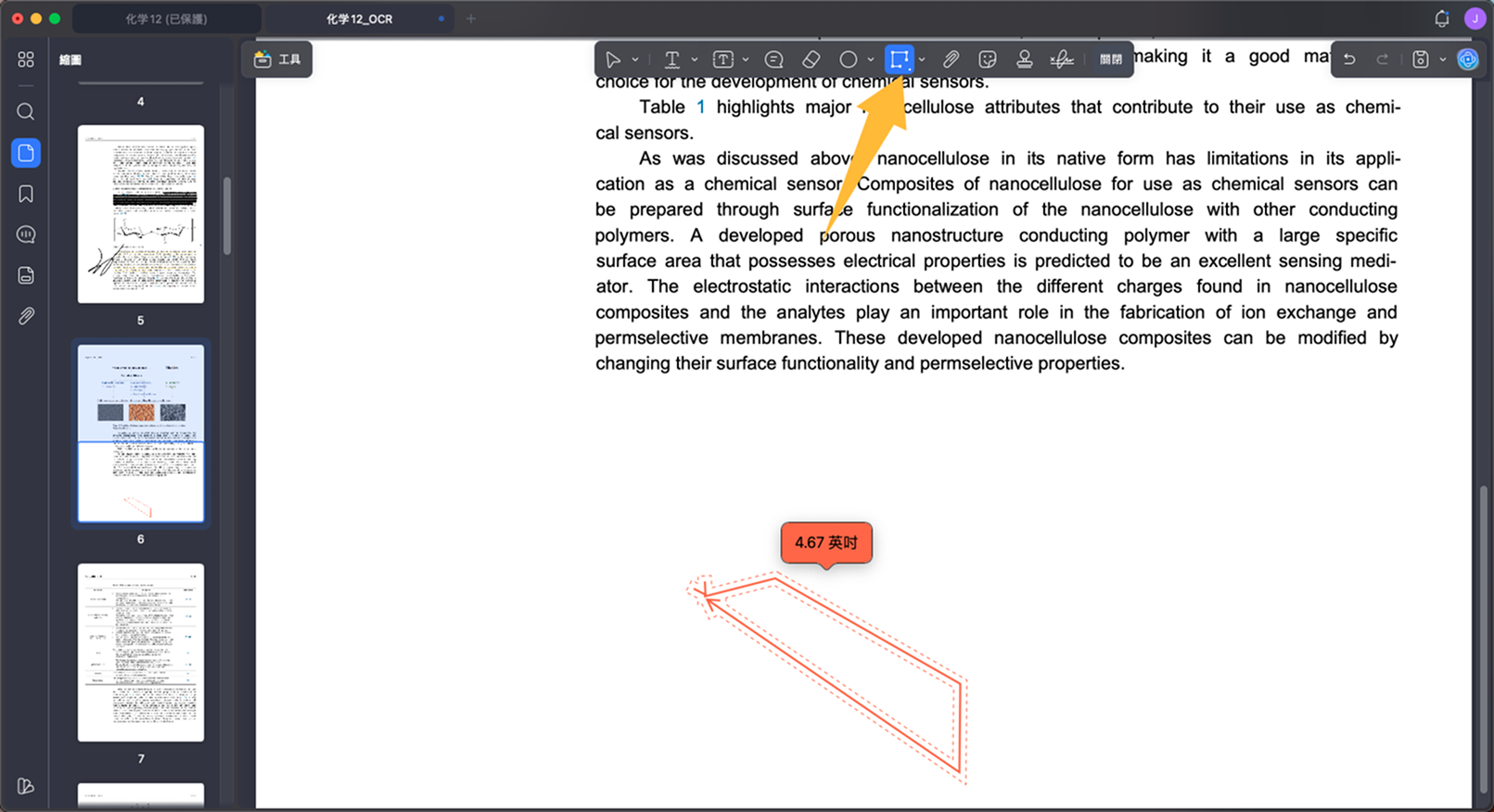Undo the last action
The image size is (1494, 812).
1350,59
